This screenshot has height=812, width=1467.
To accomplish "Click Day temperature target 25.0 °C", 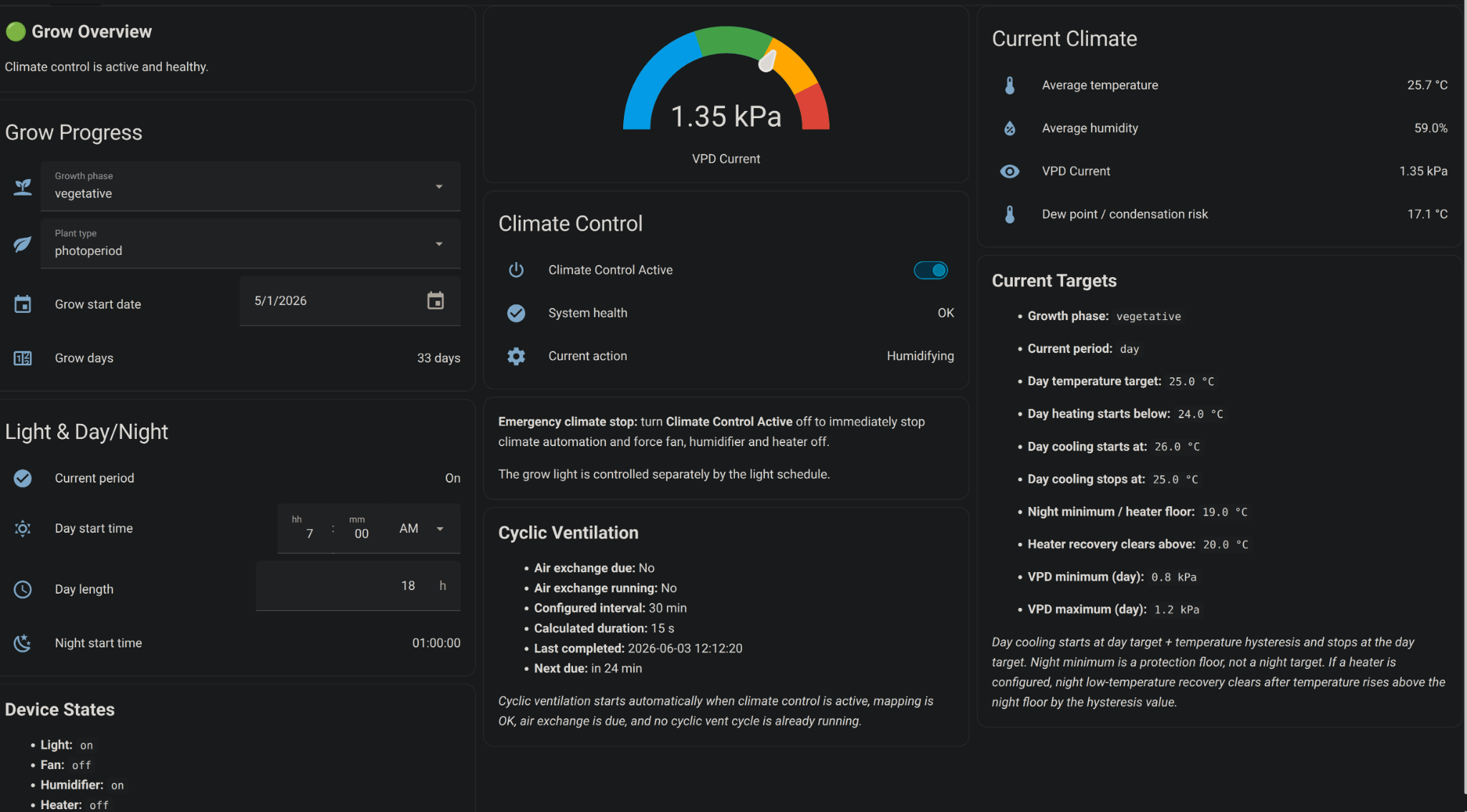I will [1121, 381].
